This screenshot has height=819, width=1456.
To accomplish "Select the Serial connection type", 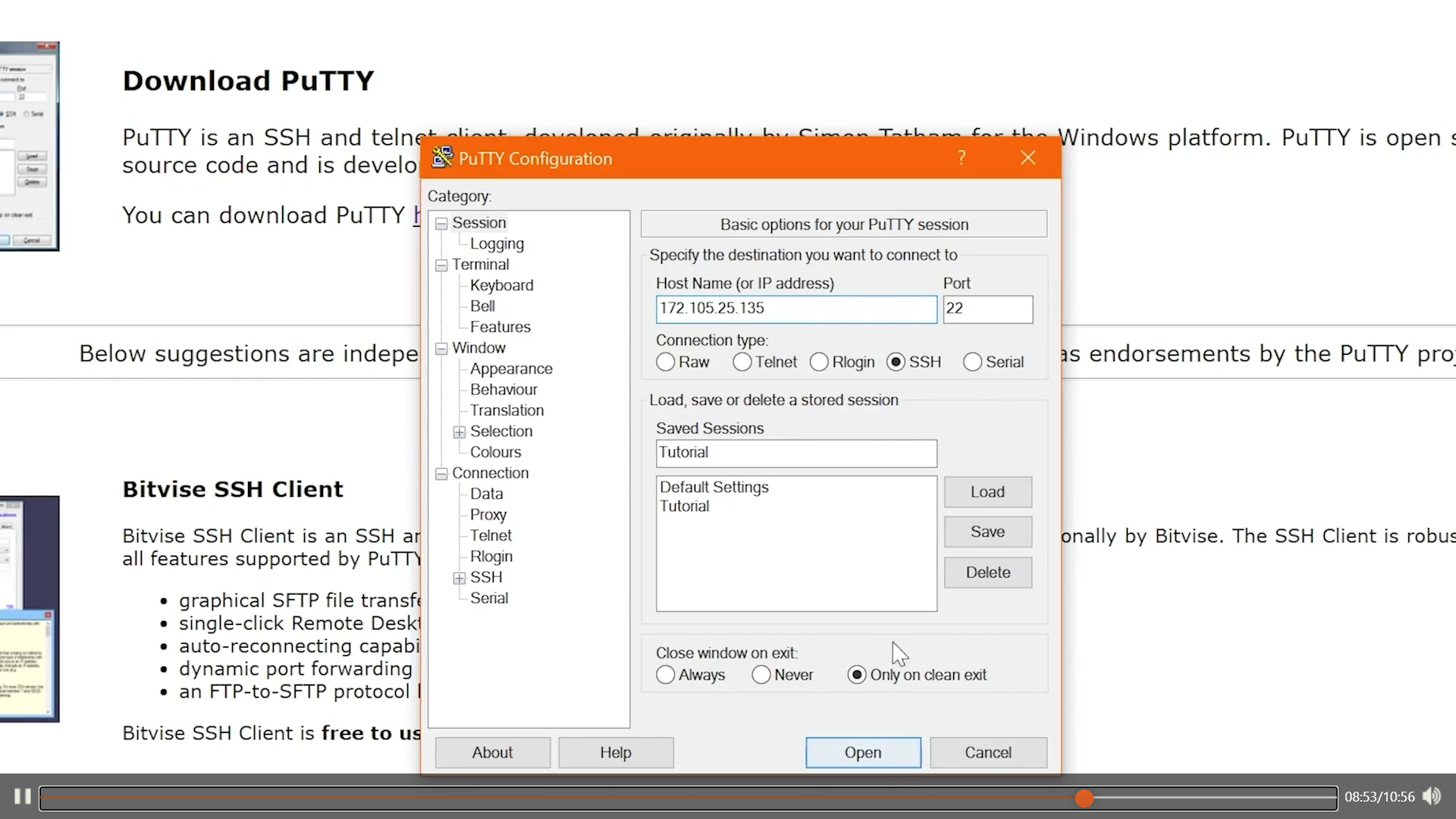I will pyautogui.click(x=972, y=362).
